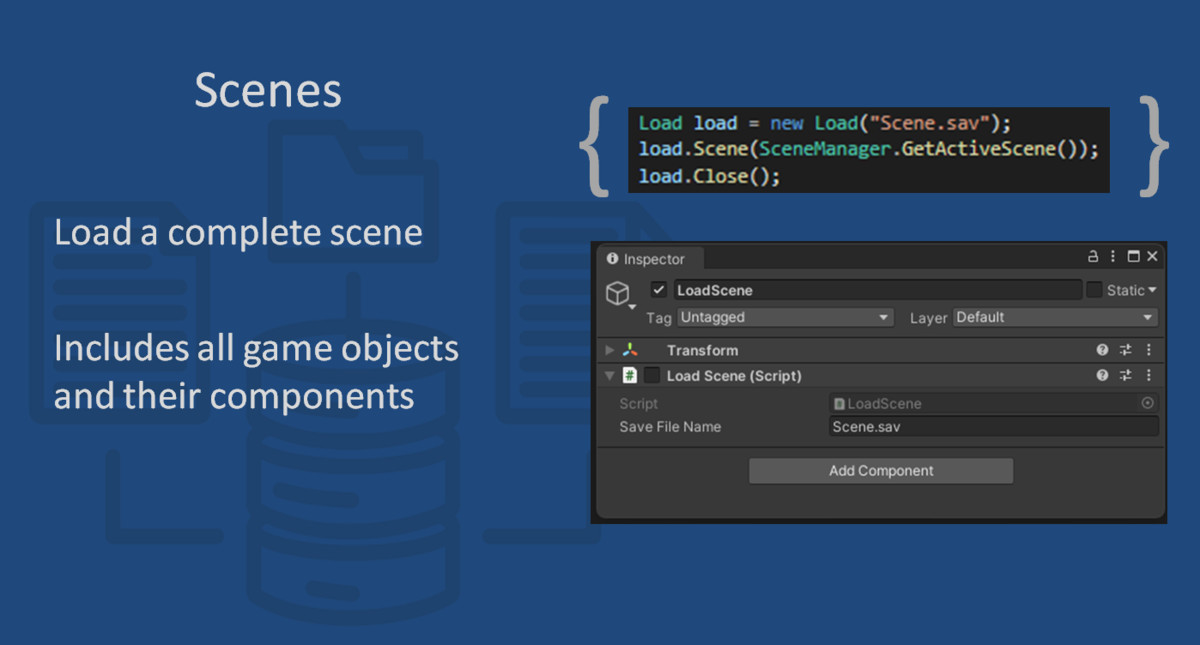Enable the Static checkbox
Image resolution: width=1200 pixels, height=645 pixels.
pyautogui.click(x=1094, y=290)
